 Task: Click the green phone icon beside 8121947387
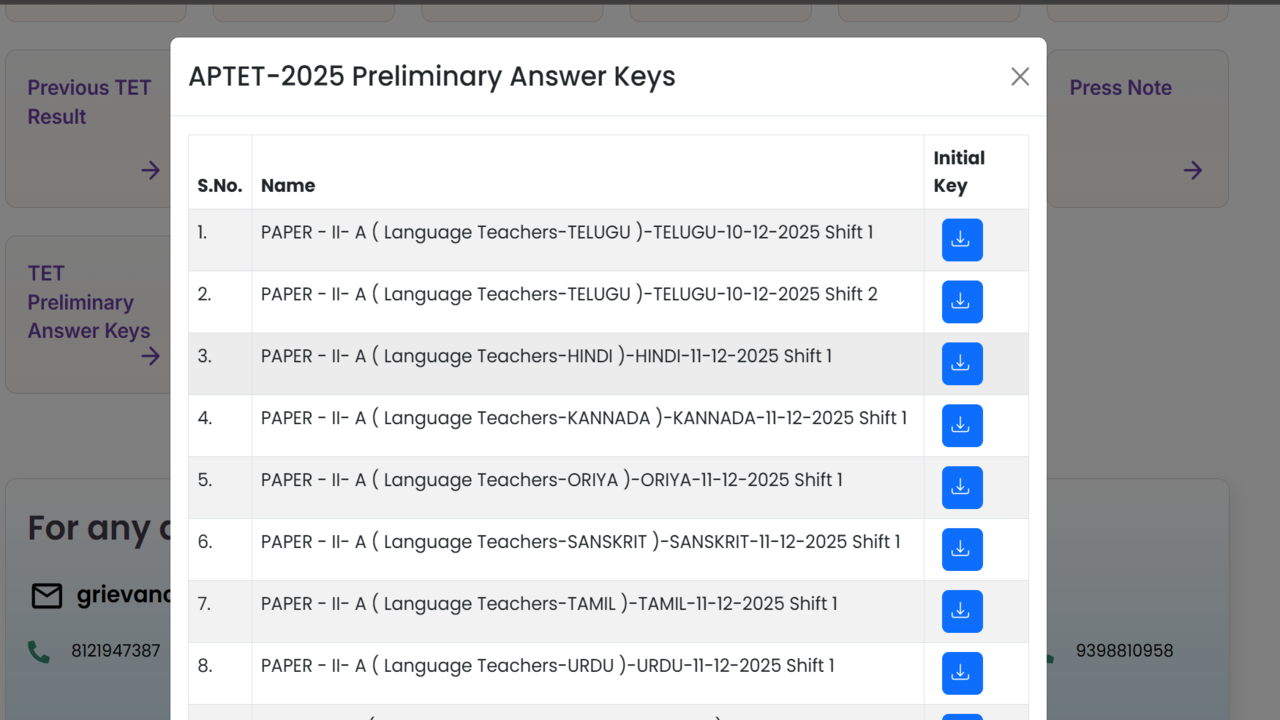[39, 652]
